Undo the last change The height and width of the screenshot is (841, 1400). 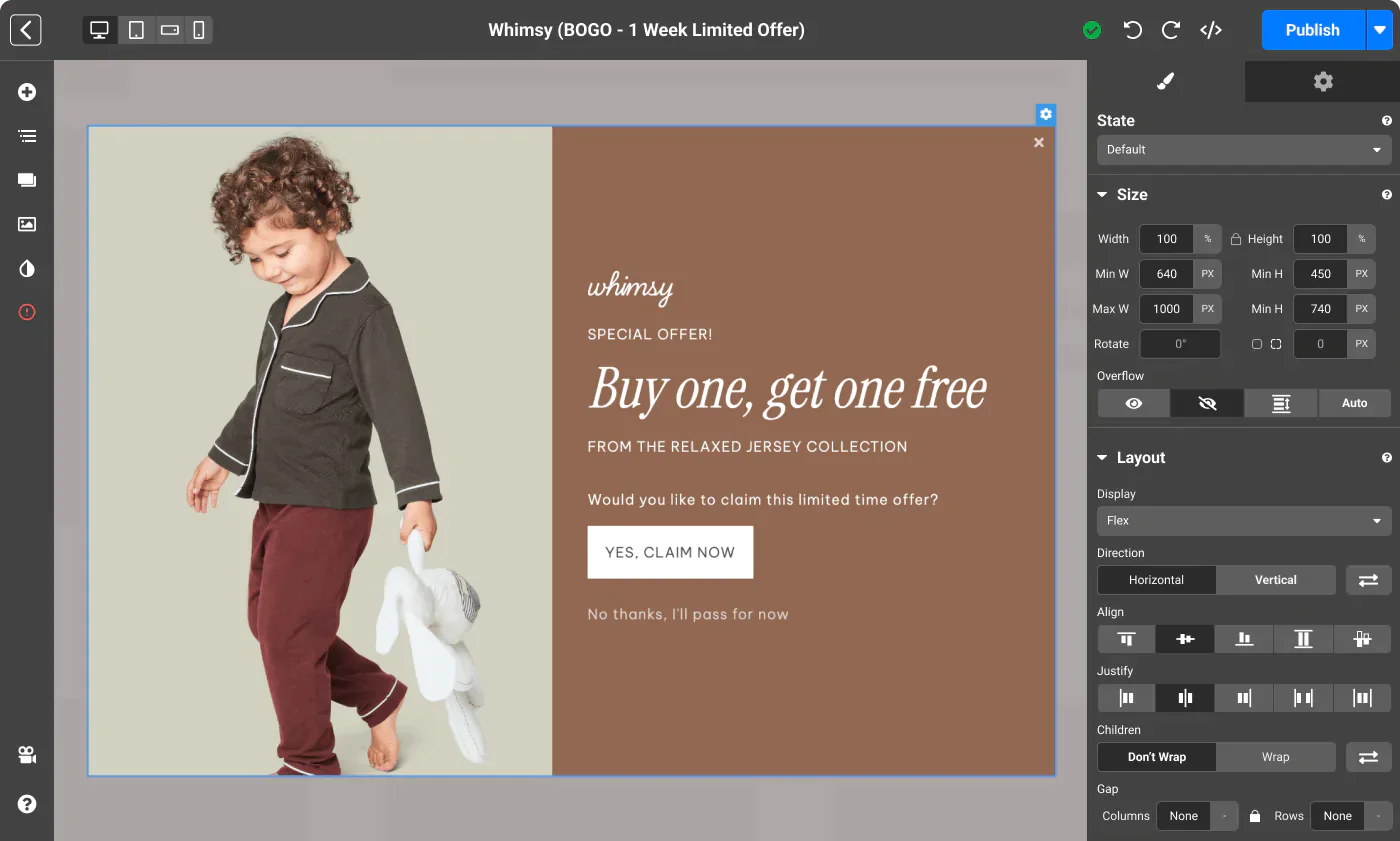1132,30
